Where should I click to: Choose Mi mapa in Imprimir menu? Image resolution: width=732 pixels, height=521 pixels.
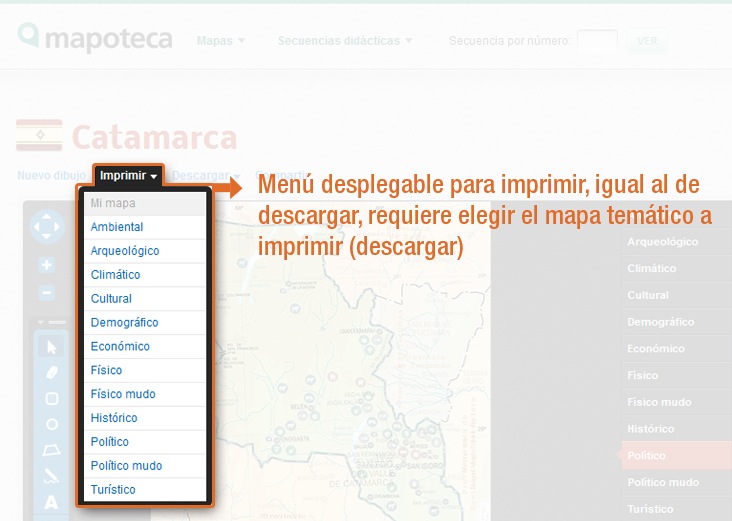[145, 203]
